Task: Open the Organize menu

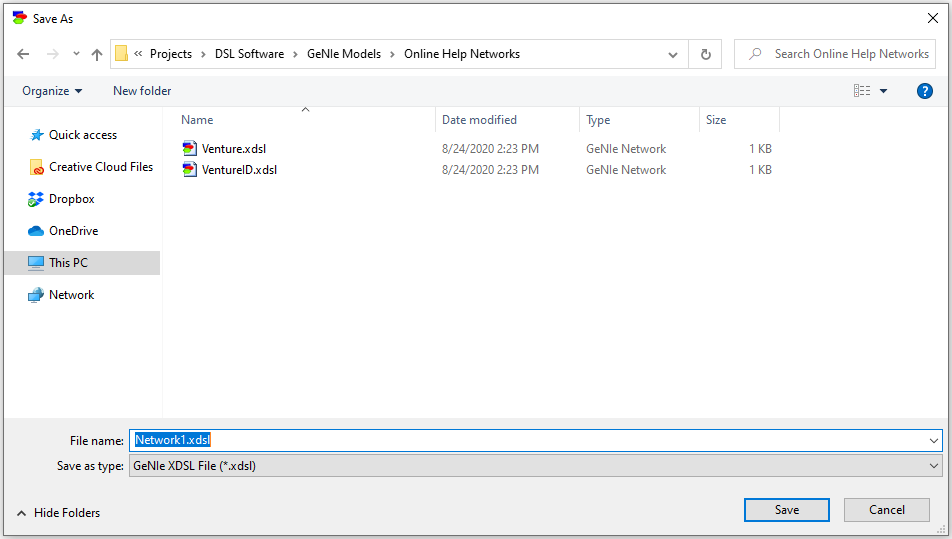Action: click(52, 91)
